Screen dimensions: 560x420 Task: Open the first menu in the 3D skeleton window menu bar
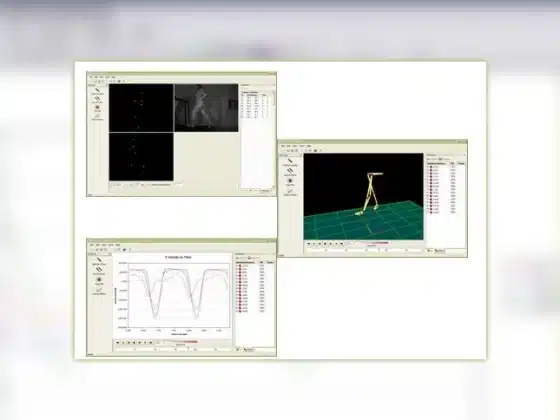(x=283, y=146)
